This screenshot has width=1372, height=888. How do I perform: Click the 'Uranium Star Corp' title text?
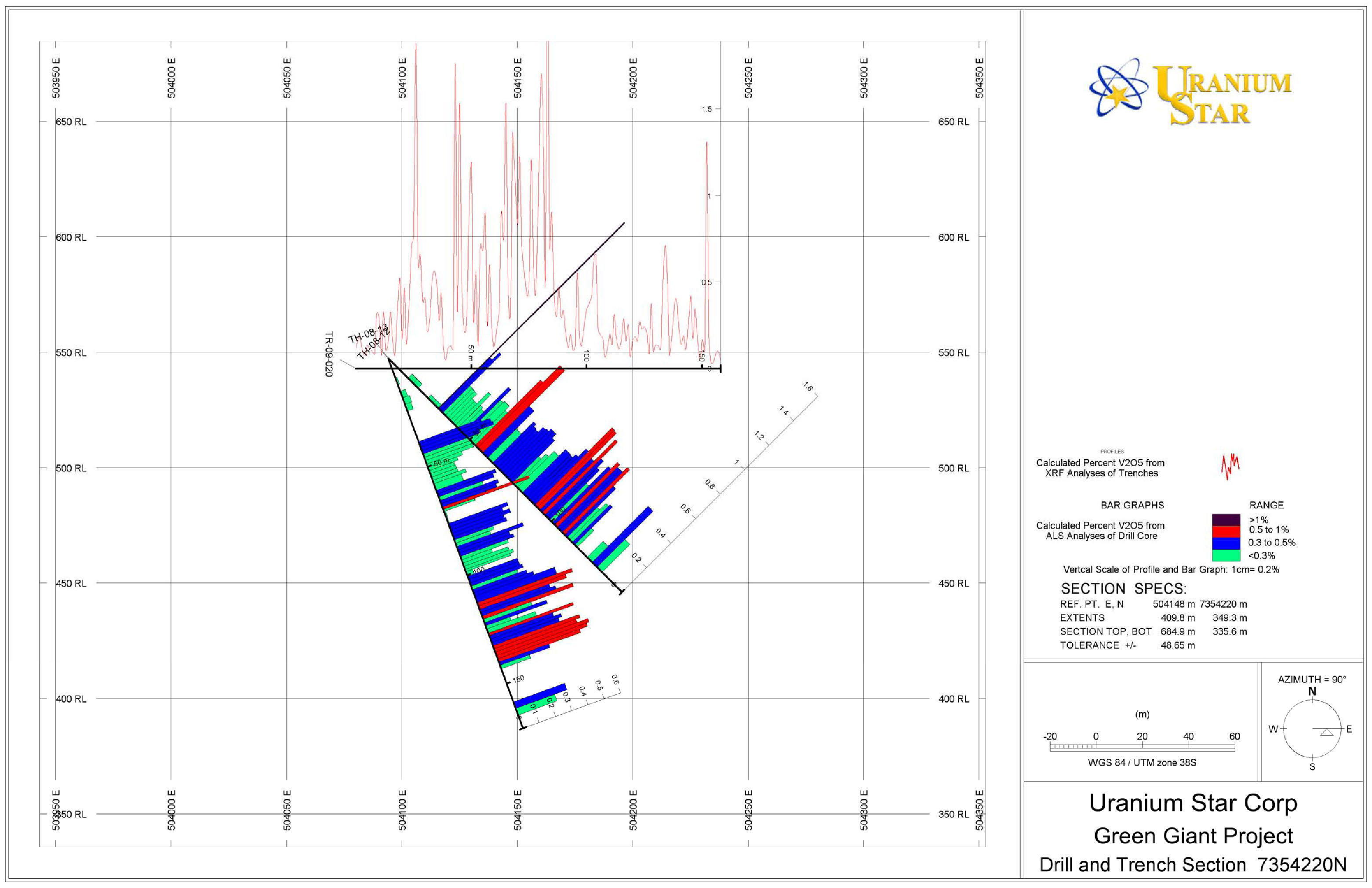1193,803
